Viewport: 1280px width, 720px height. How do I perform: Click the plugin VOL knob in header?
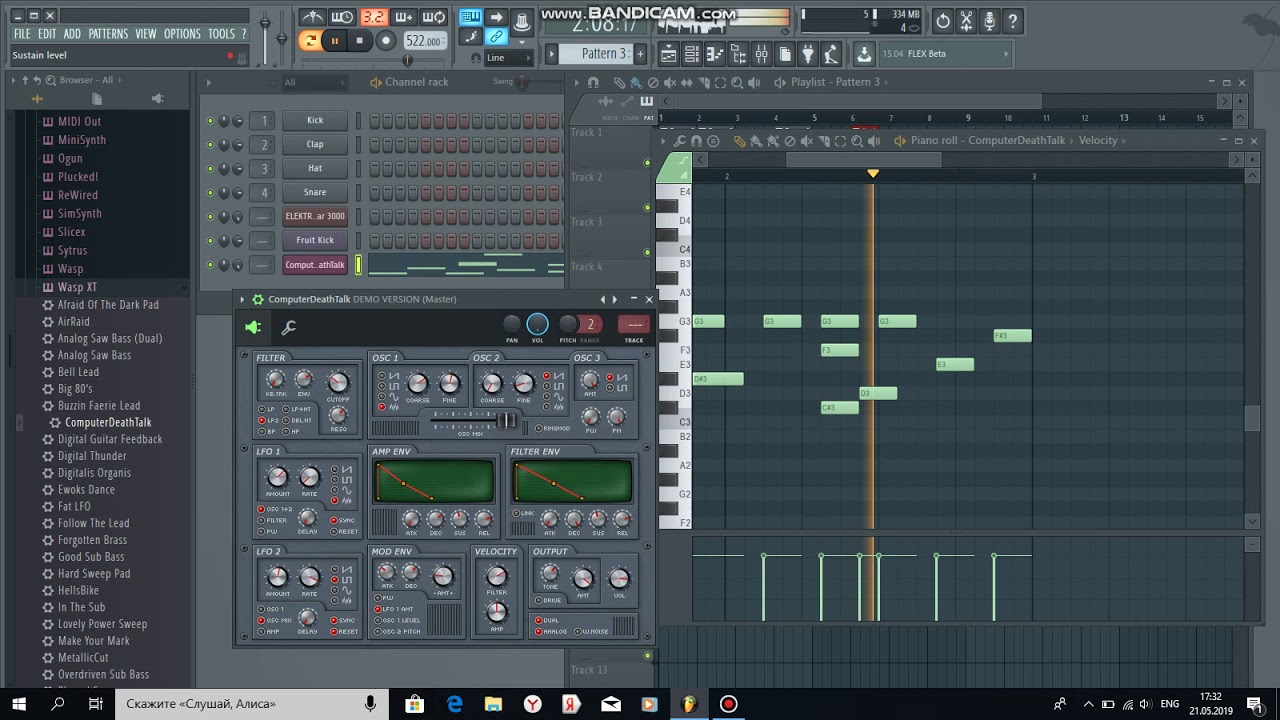pos(538,324)
